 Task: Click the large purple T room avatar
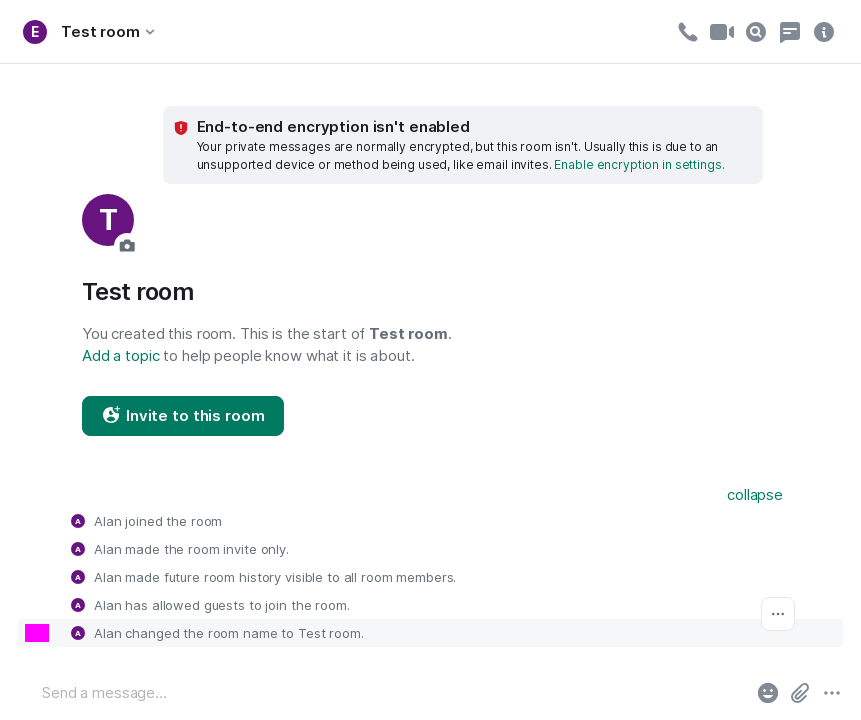coord(108,220)
